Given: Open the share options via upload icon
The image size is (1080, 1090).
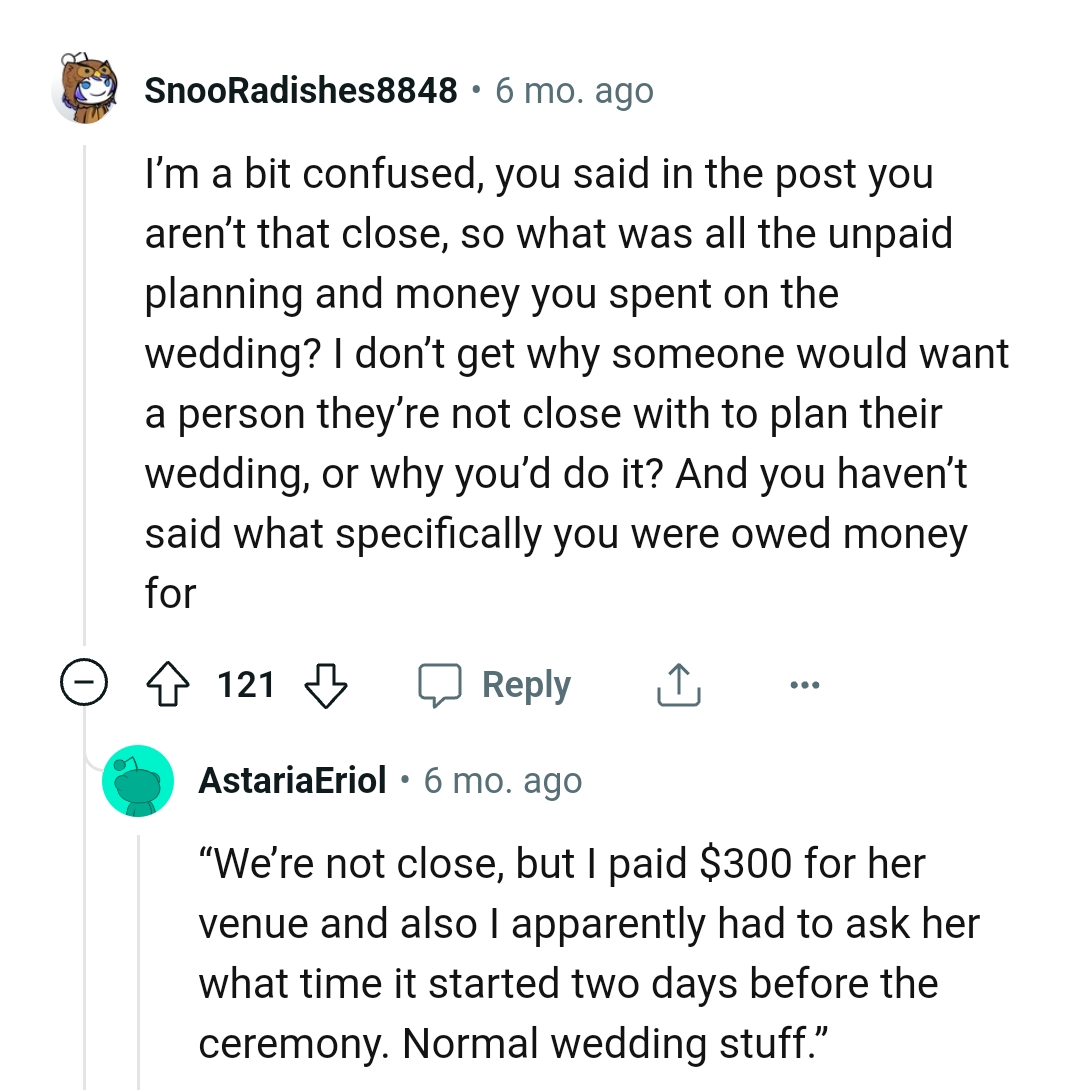Looking at the screenshot, I should pos(678,684).
